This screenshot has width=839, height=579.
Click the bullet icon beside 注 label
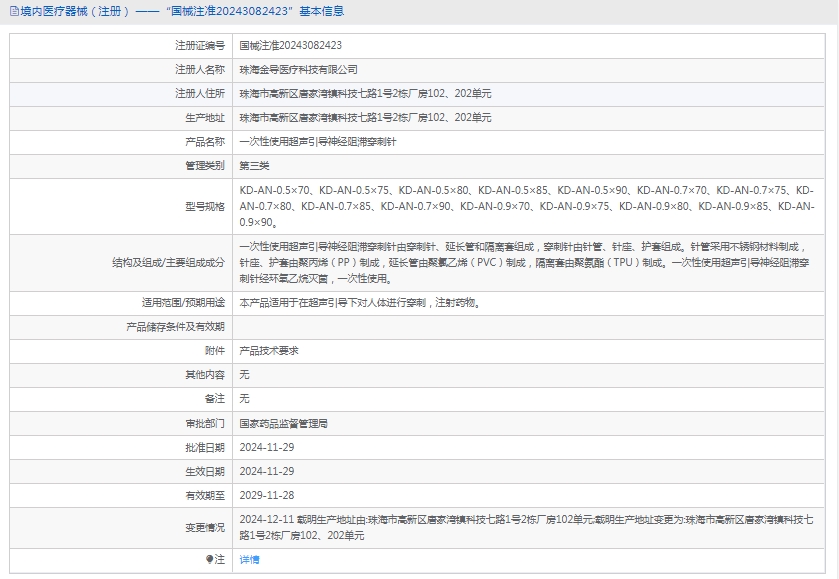[209, 559]
